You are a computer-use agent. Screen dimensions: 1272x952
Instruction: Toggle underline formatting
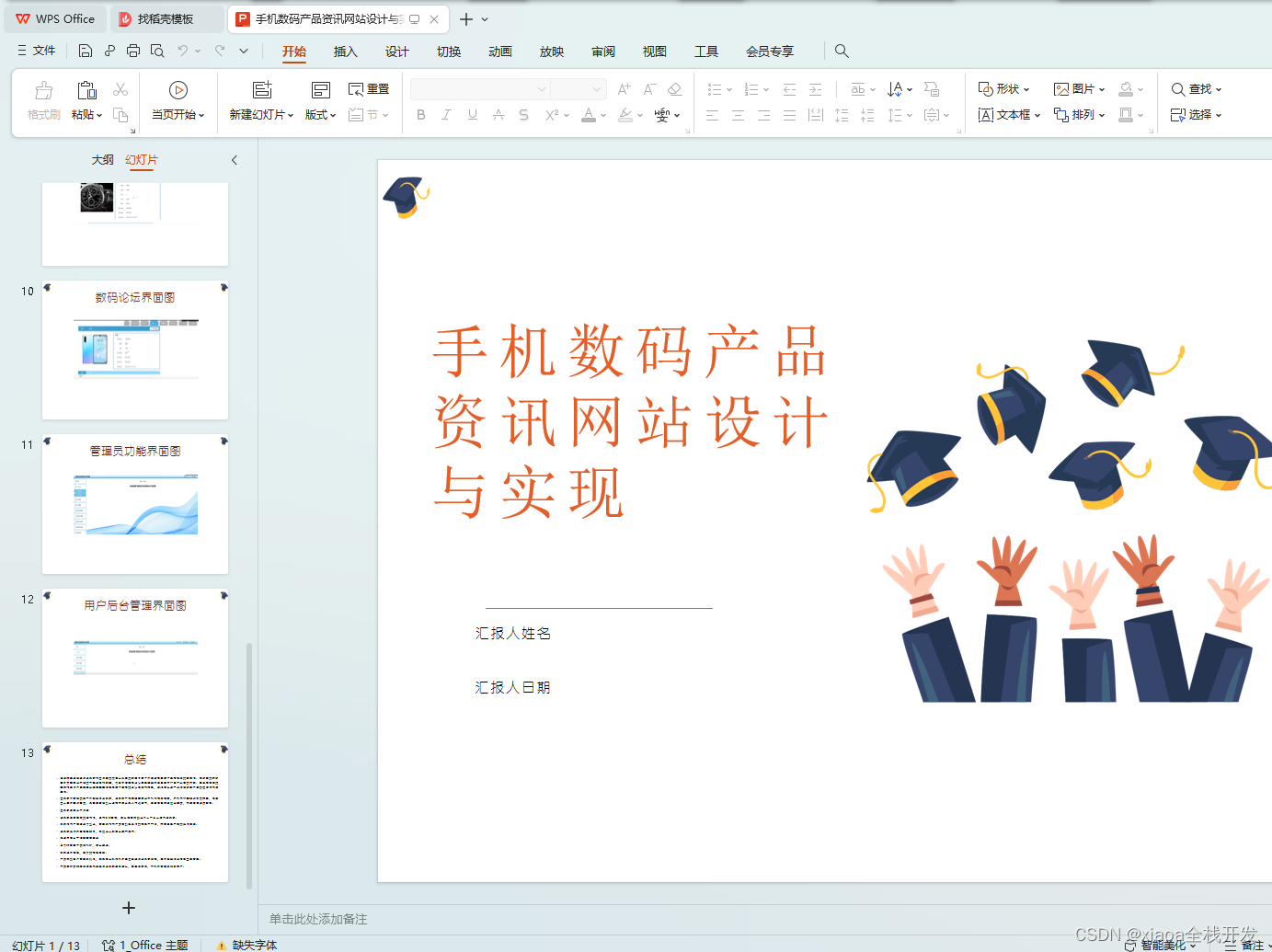tap(471, 114)
